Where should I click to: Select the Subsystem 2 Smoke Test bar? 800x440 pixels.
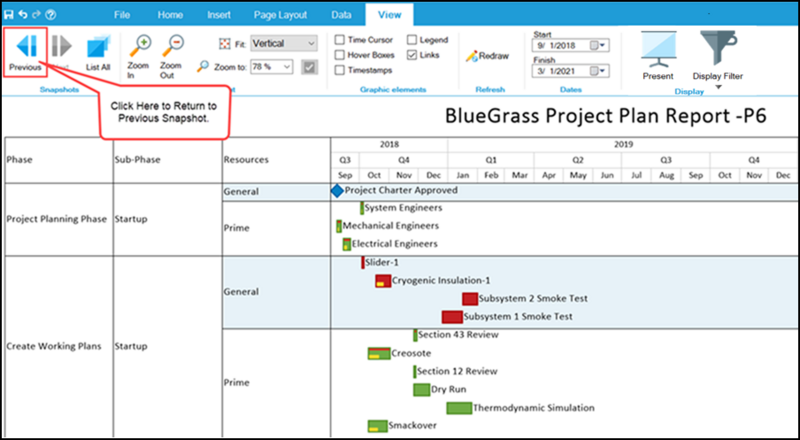point(470,299)
